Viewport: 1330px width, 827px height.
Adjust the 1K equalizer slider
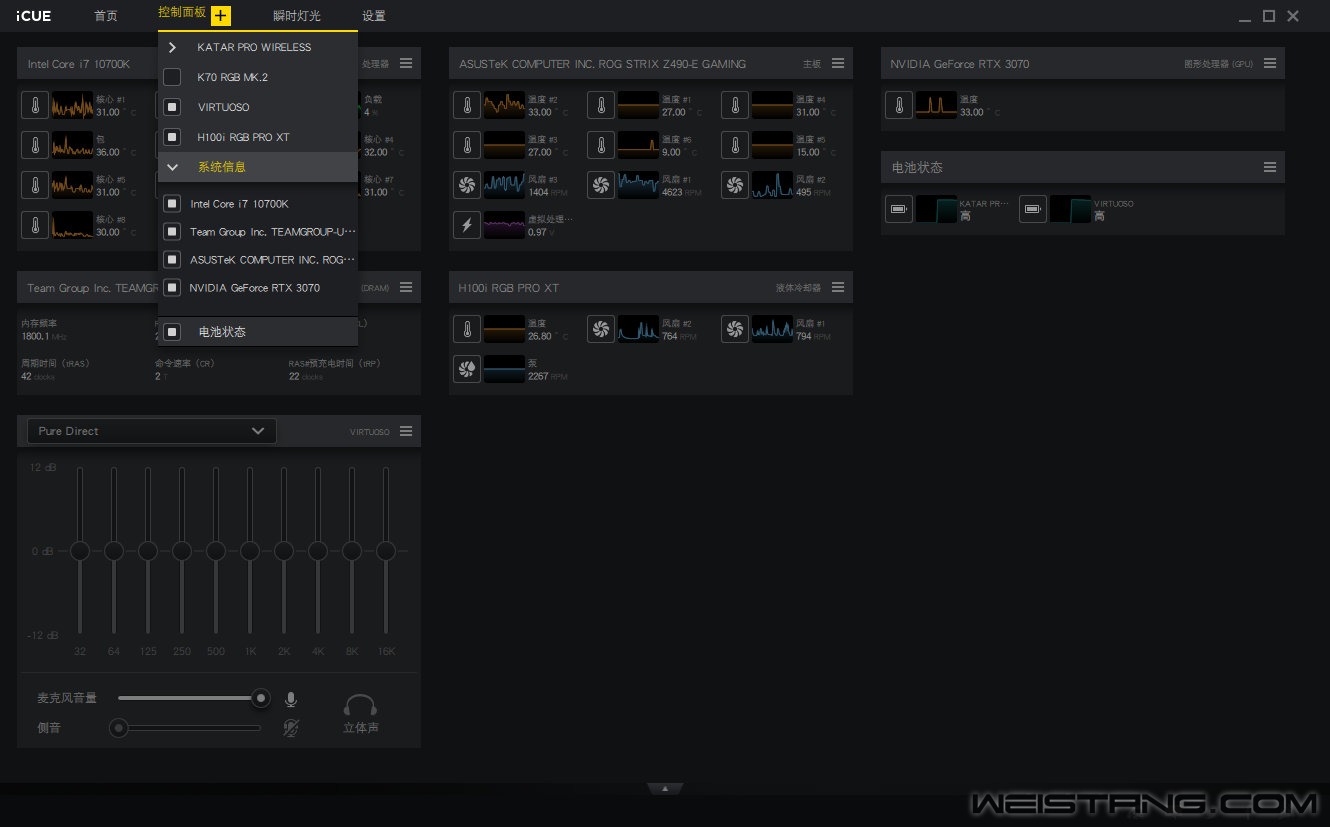click(250, 551)
